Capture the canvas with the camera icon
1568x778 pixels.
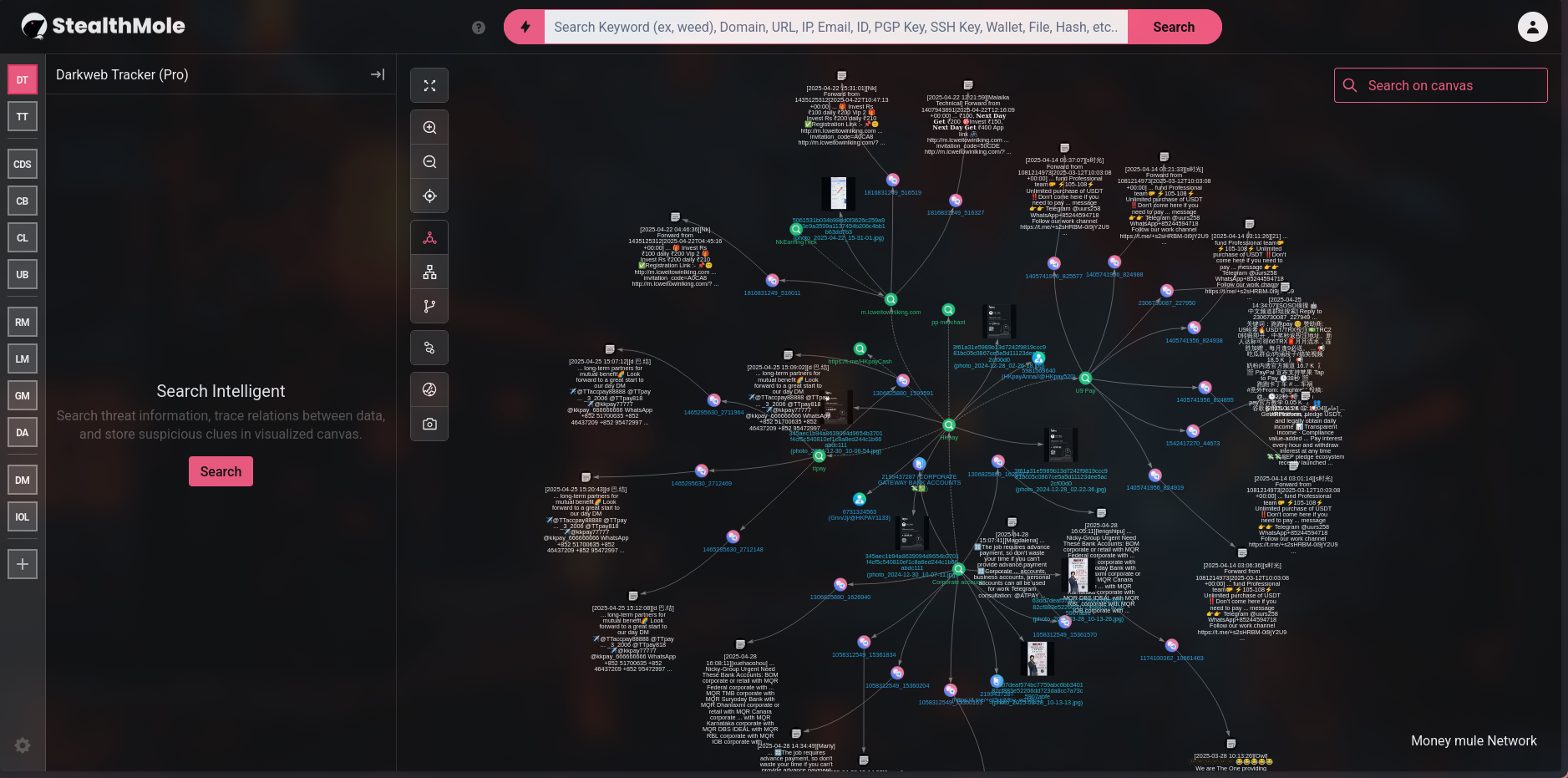[429, 424]
